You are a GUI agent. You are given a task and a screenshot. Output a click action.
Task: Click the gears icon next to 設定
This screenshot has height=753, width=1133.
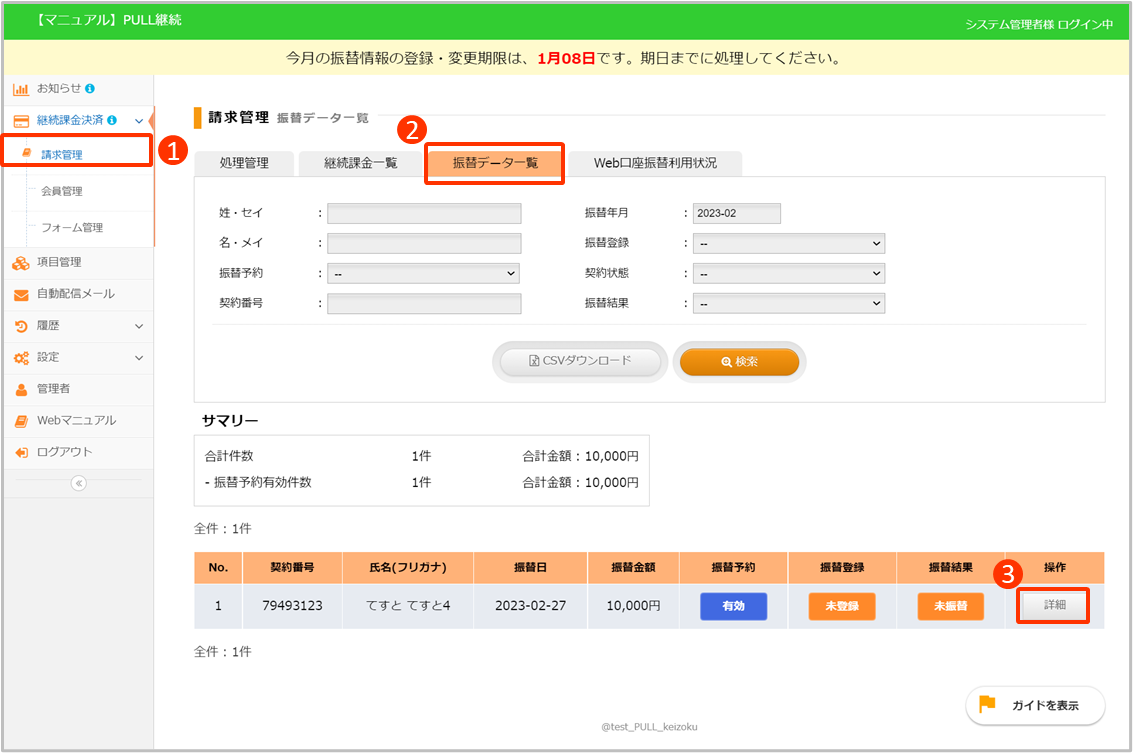coord(20,358)
